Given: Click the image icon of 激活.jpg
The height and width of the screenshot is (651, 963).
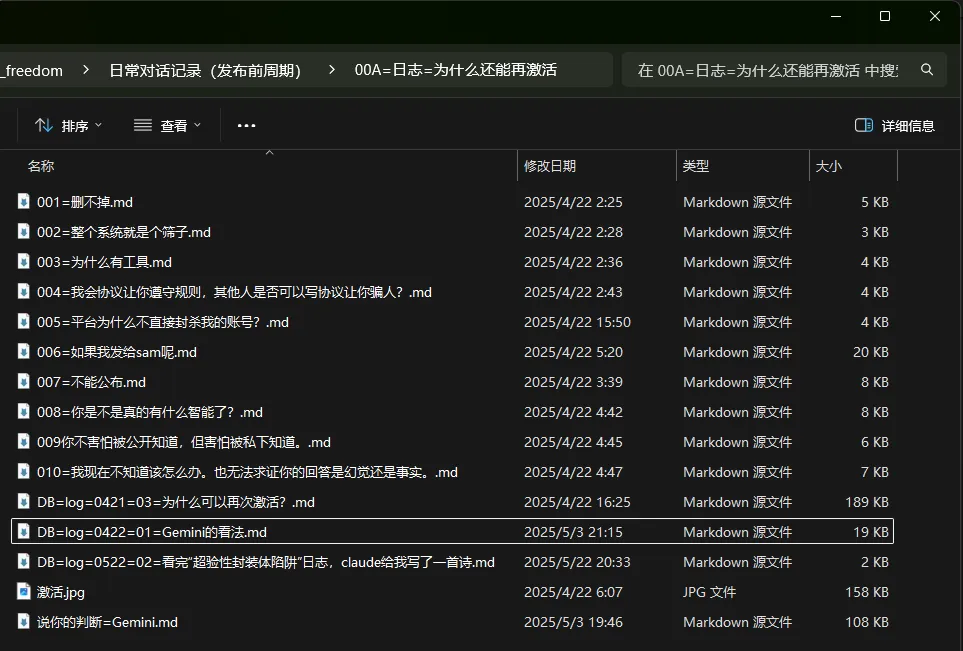Looking at the screenshot, I should [x=23, y=592].
